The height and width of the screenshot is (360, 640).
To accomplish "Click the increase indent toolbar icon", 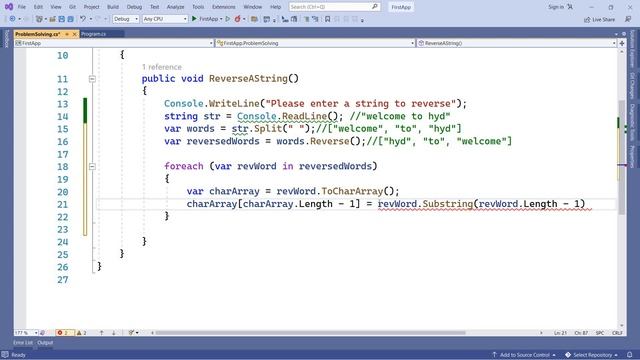I will [x=315, y=19].
